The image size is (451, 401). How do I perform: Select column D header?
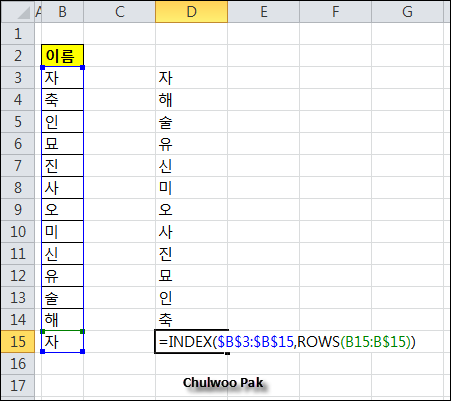(x=191, y=12)
